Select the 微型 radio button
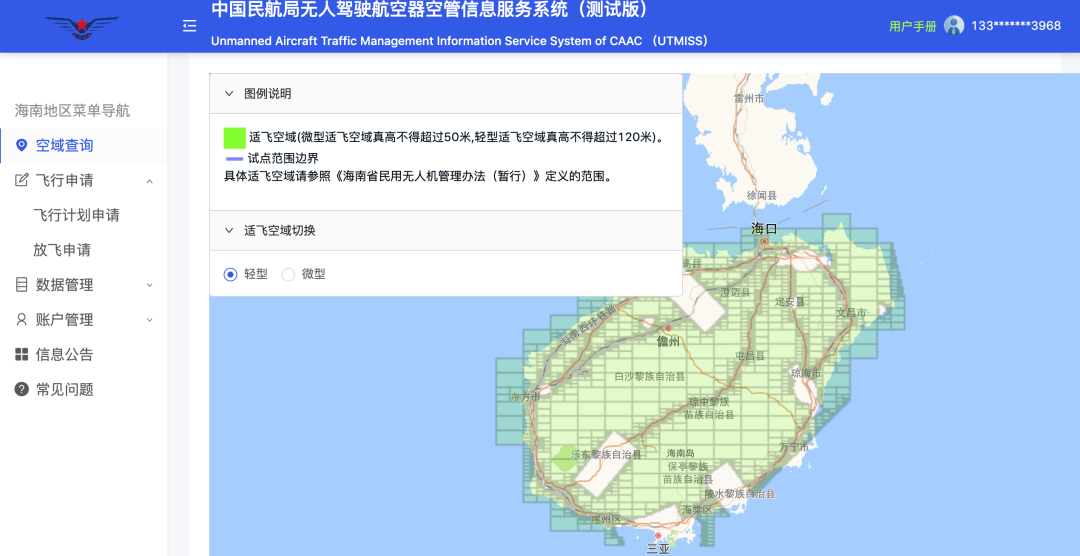The image size is (1080, 556). coord(288,274)
